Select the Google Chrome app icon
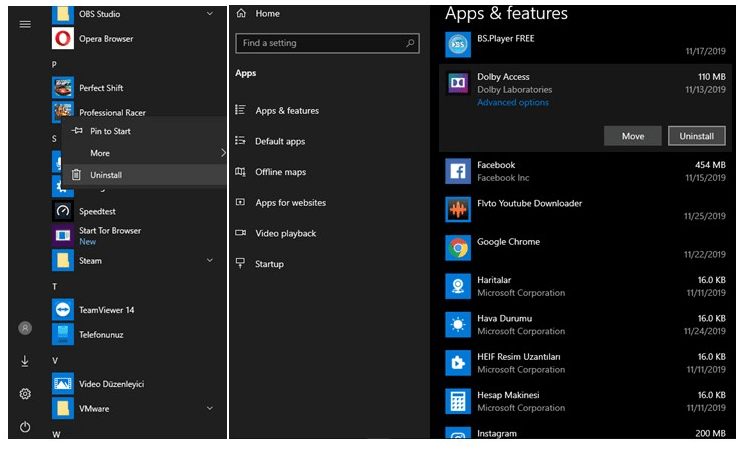 pyautogui.click(x=459, y=248)
